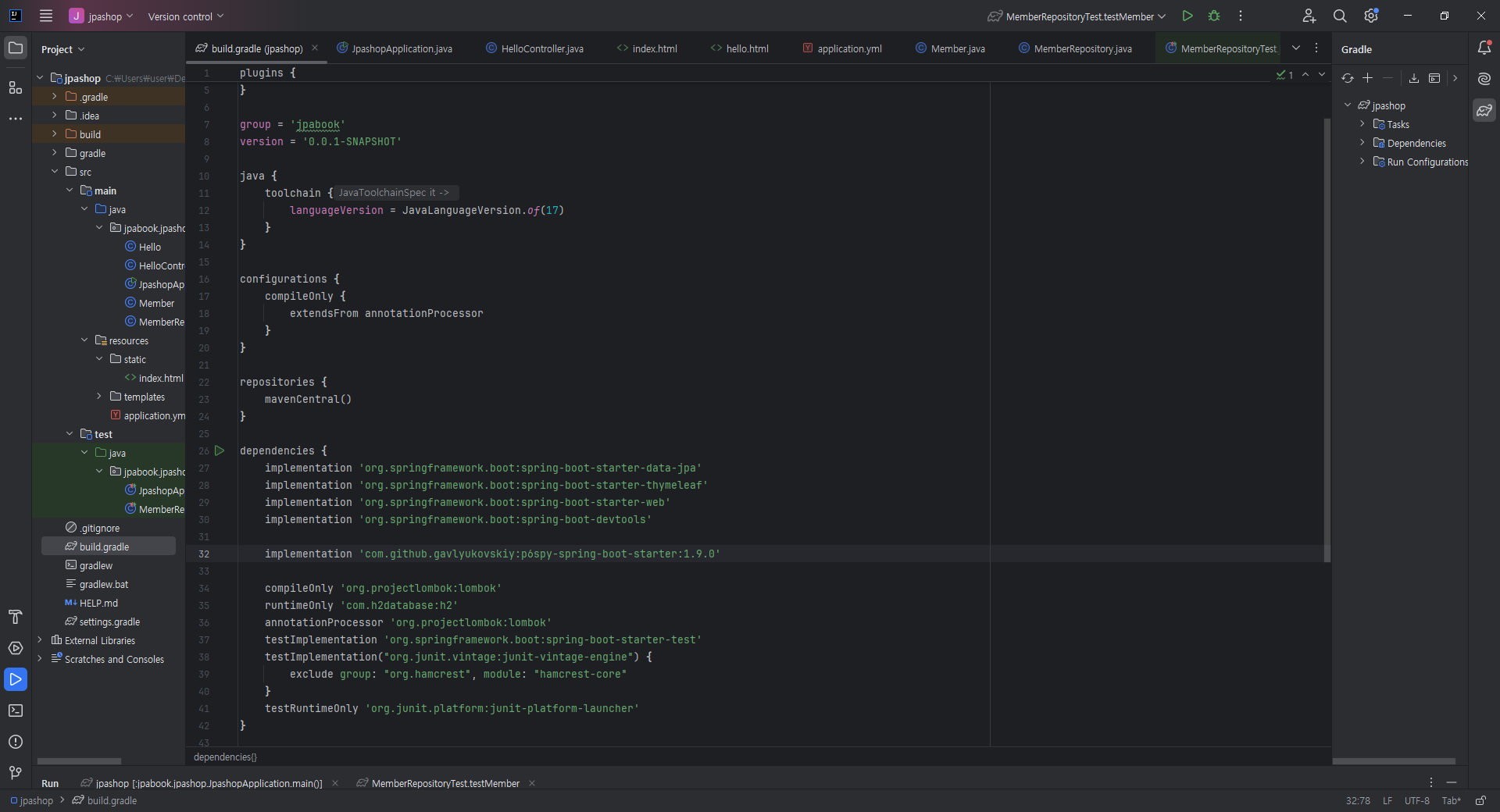Link a Gradle project with plus icon
This screenshot has height=812, width=1500.
point(1367,78)
